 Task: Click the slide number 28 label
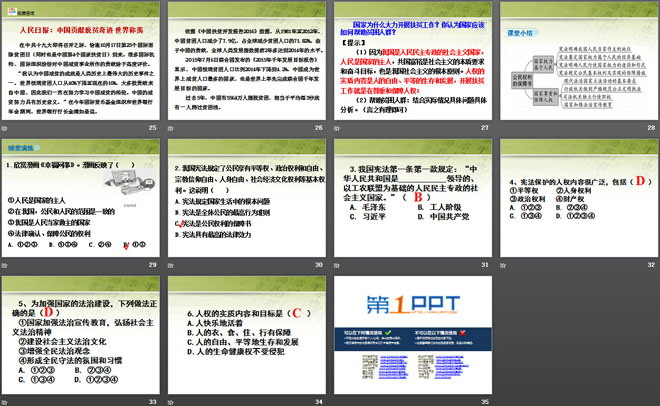pos(651,127)
